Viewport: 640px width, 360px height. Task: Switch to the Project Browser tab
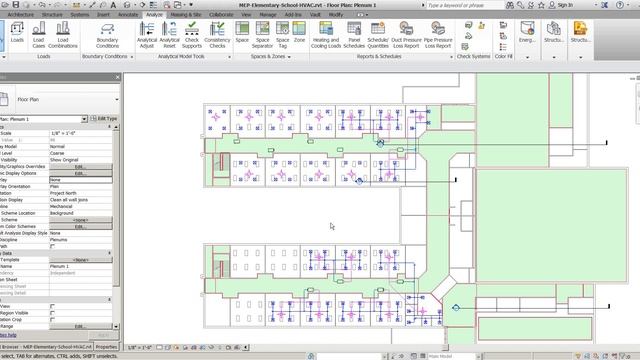tap(46, 347)
